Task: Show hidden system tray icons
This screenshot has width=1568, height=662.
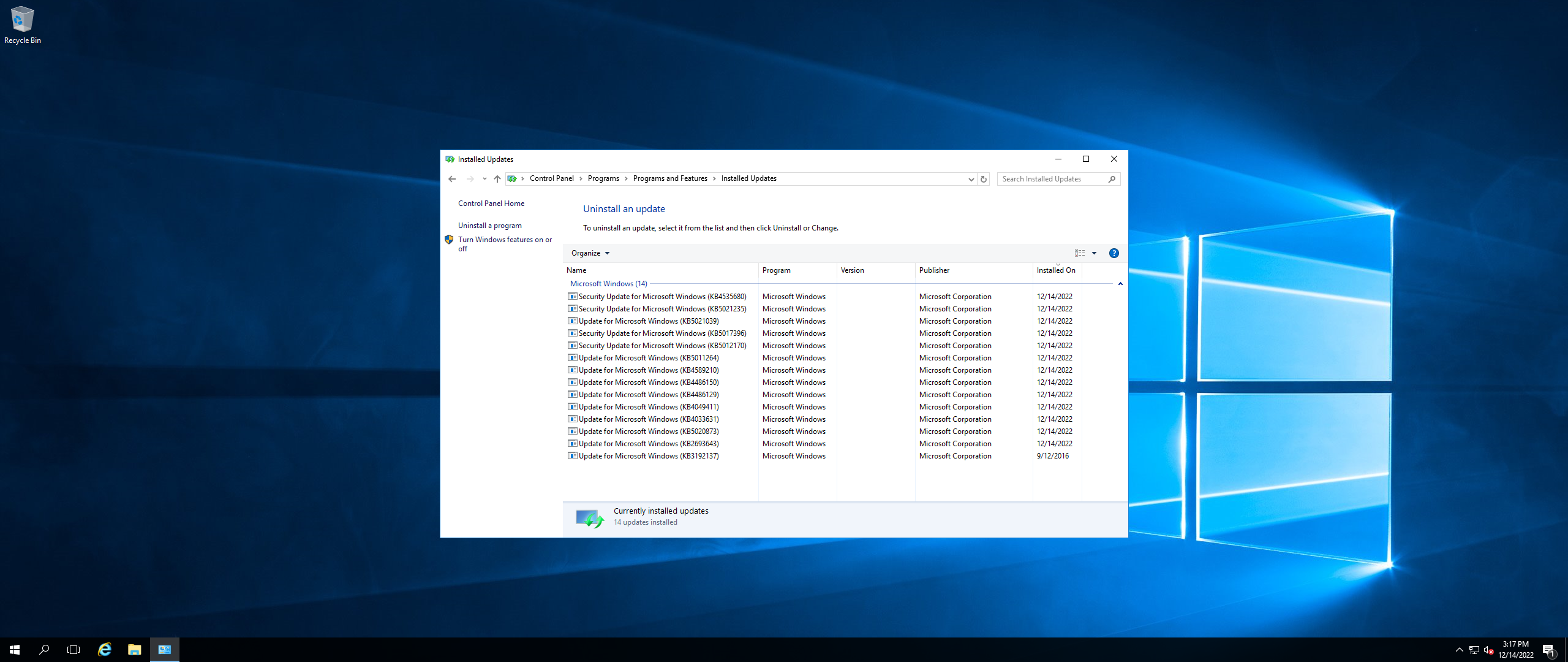Action: [1459, 650]
